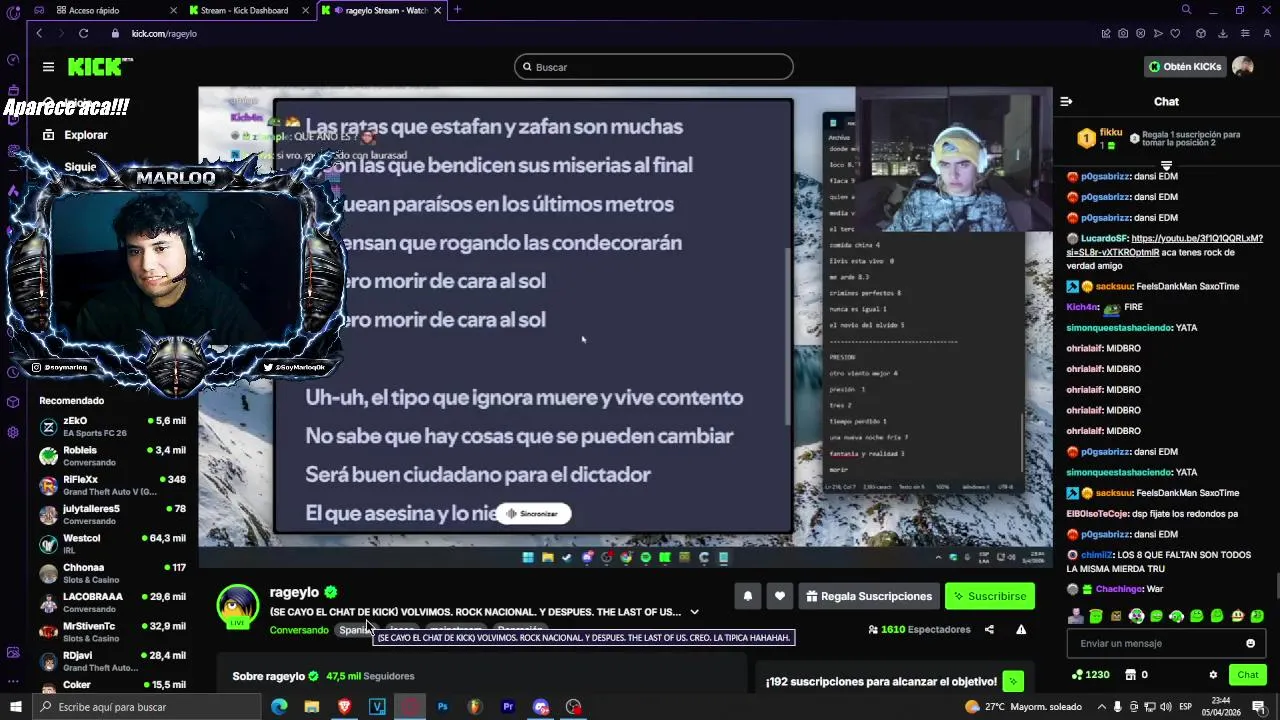The width and height of the screenshot is (1280, 720).
Task: Click the subscription goal green button
Action: pyautogui.click(x=1013, y=682)
